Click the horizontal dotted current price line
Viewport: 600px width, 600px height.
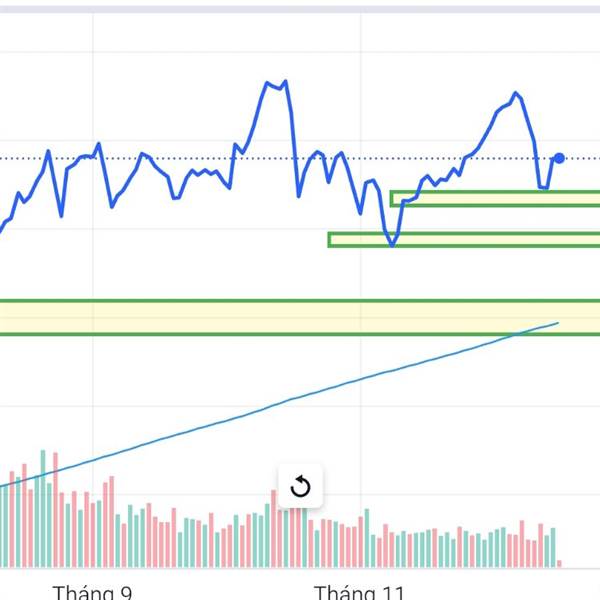coord(200,158)
